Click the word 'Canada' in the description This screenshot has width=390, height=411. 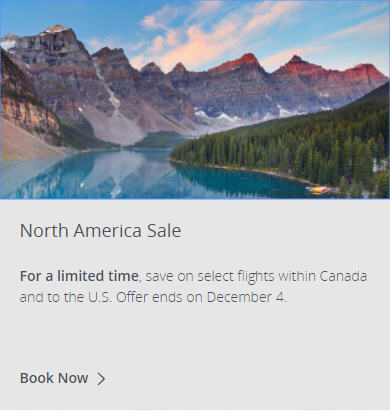(x=343, y=276)
